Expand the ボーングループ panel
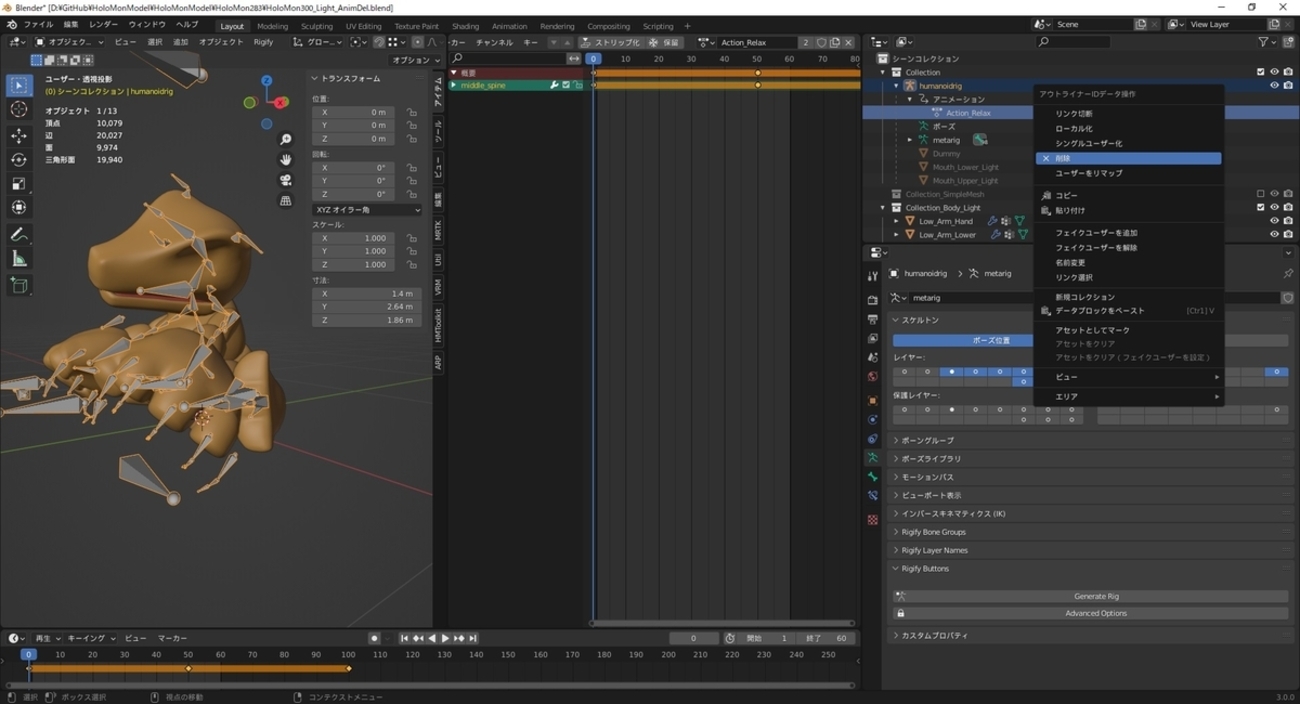 (x=928, y=440)
